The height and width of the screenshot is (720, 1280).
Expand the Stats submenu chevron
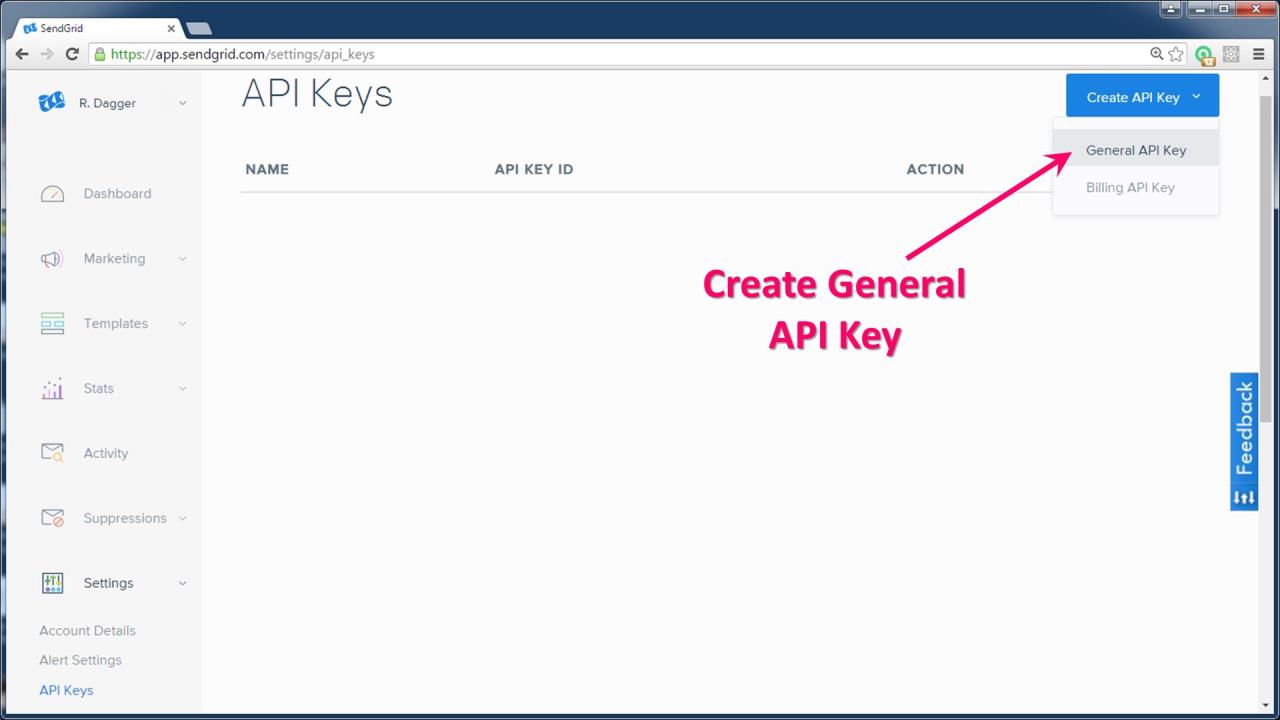pyautogui.click(x=182, y=389)
